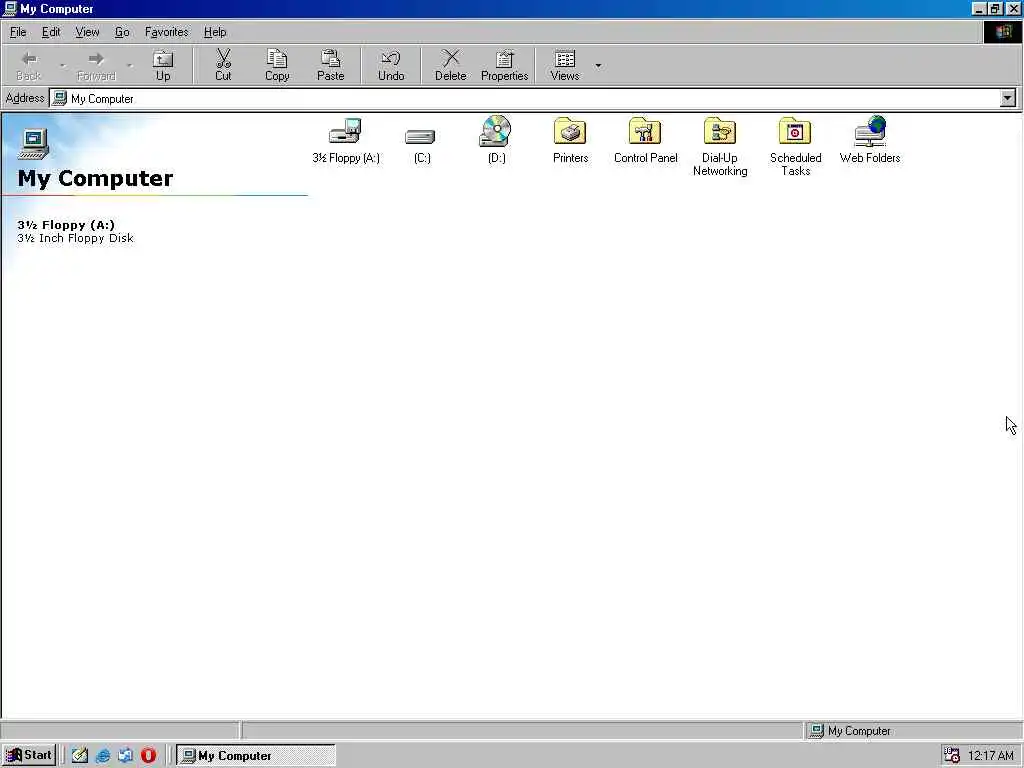Select the Printers folder icon
Image resolution: width=1024 pixels, height=768 pixels.
click(x=570, y=131)
